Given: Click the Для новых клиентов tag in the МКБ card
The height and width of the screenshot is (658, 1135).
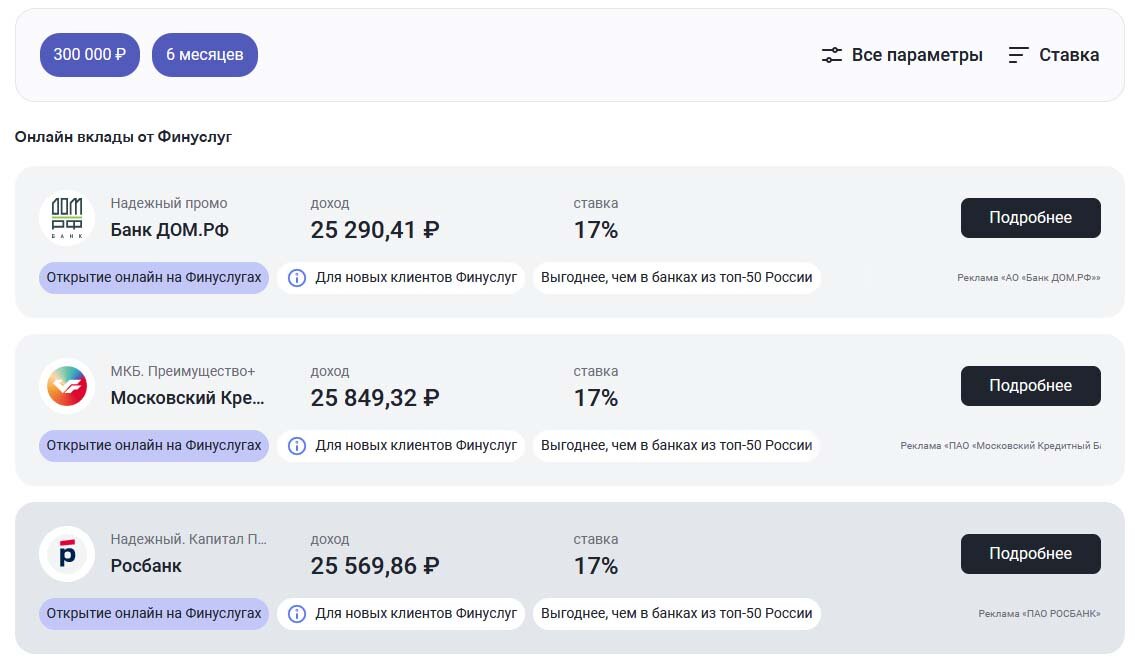Looking at the screenshot, I should [415, 446].
